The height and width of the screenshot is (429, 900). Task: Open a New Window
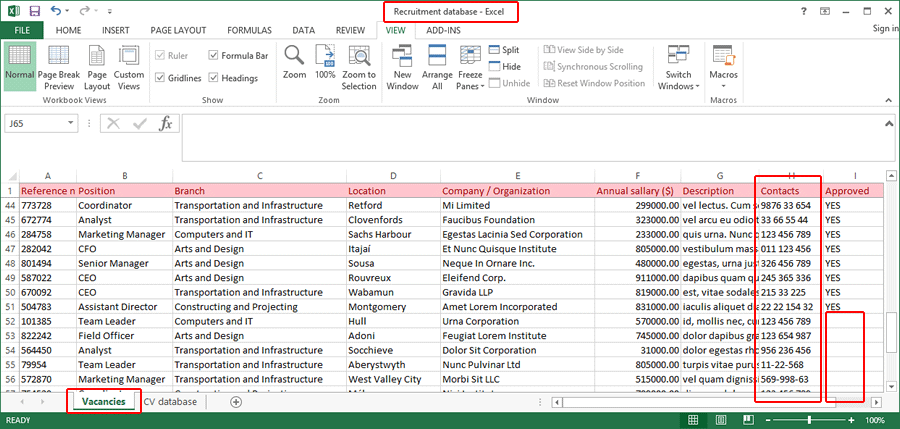tap(402, 65)
